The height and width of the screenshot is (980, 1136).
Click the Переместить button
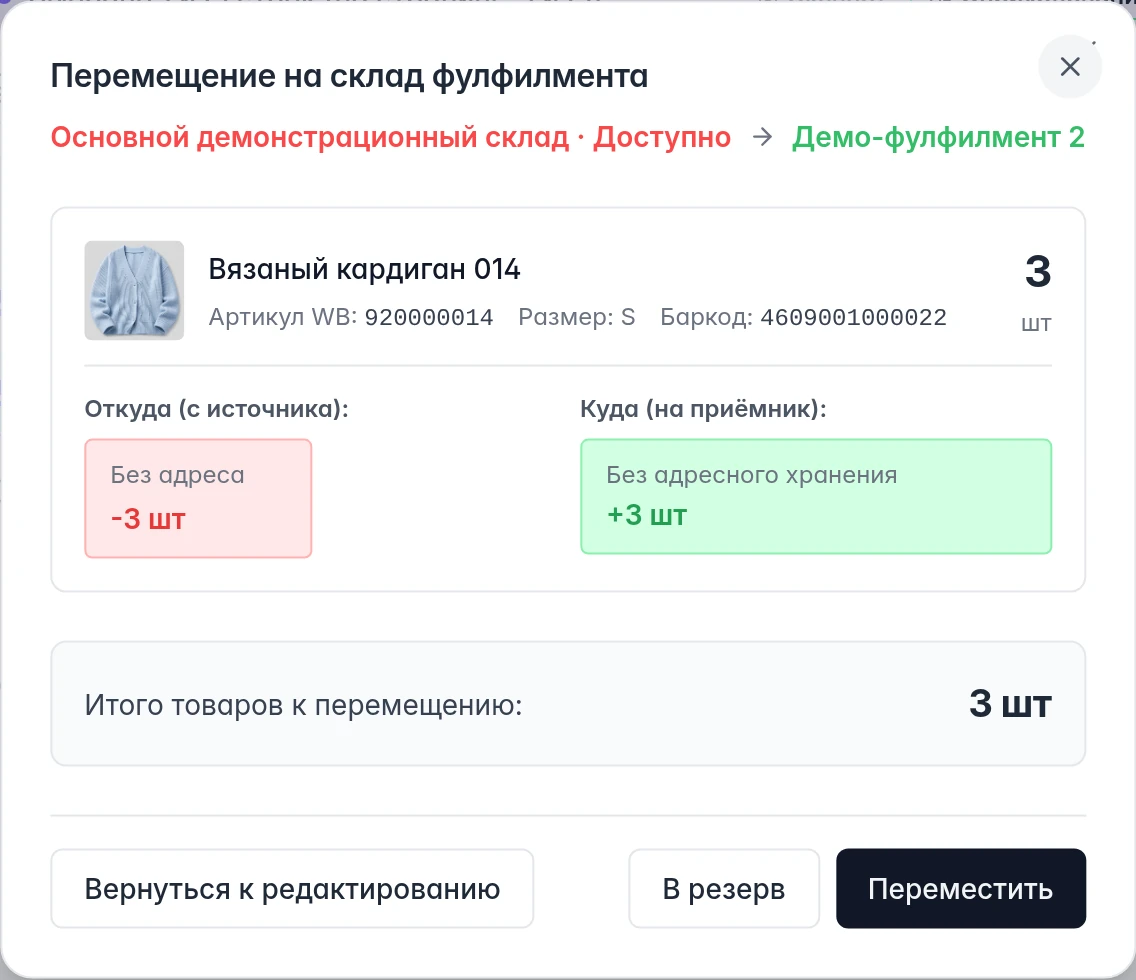click(x=961, y=889)
